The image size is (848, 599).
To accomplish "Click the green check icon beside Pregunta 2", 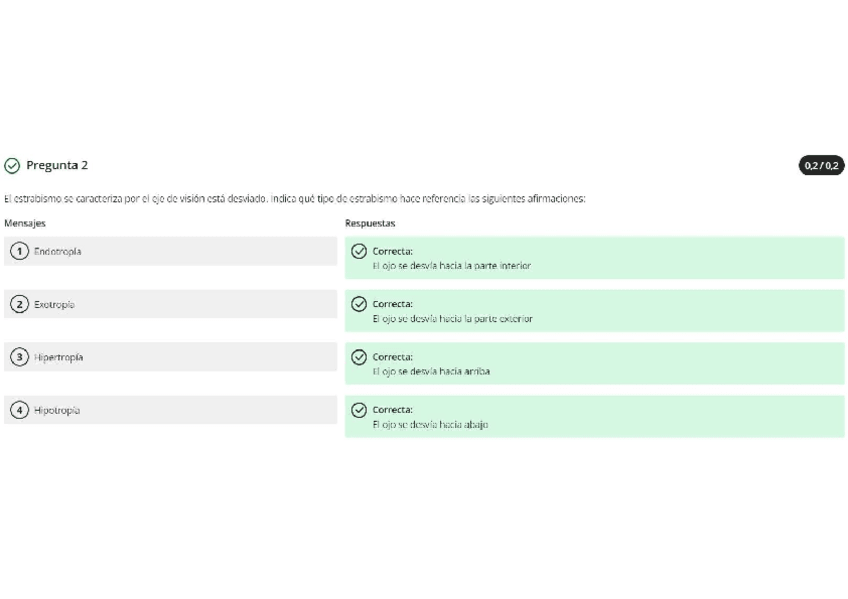I will (x=12, y=166).
